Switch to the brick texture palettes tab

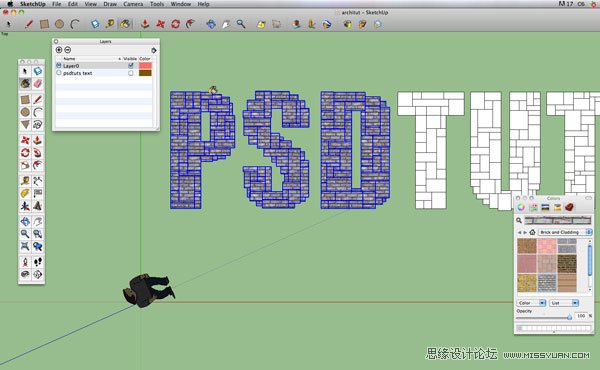(570, 207)
